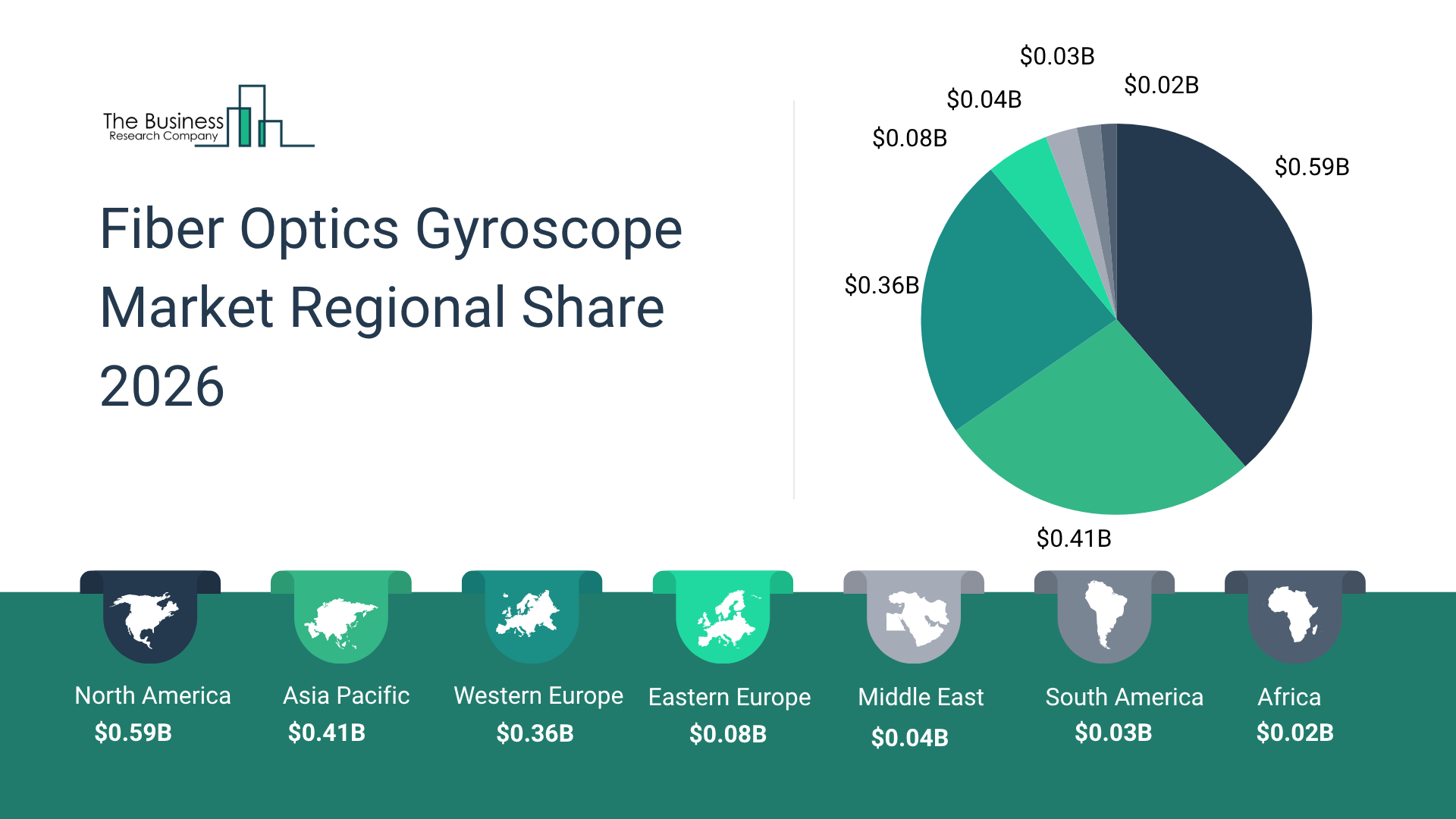Image resolution: width=1456 pixels, height=819 pixels.
Task: Click the South America map icon
Action: pyautogui.click(x=1104, y=616)
